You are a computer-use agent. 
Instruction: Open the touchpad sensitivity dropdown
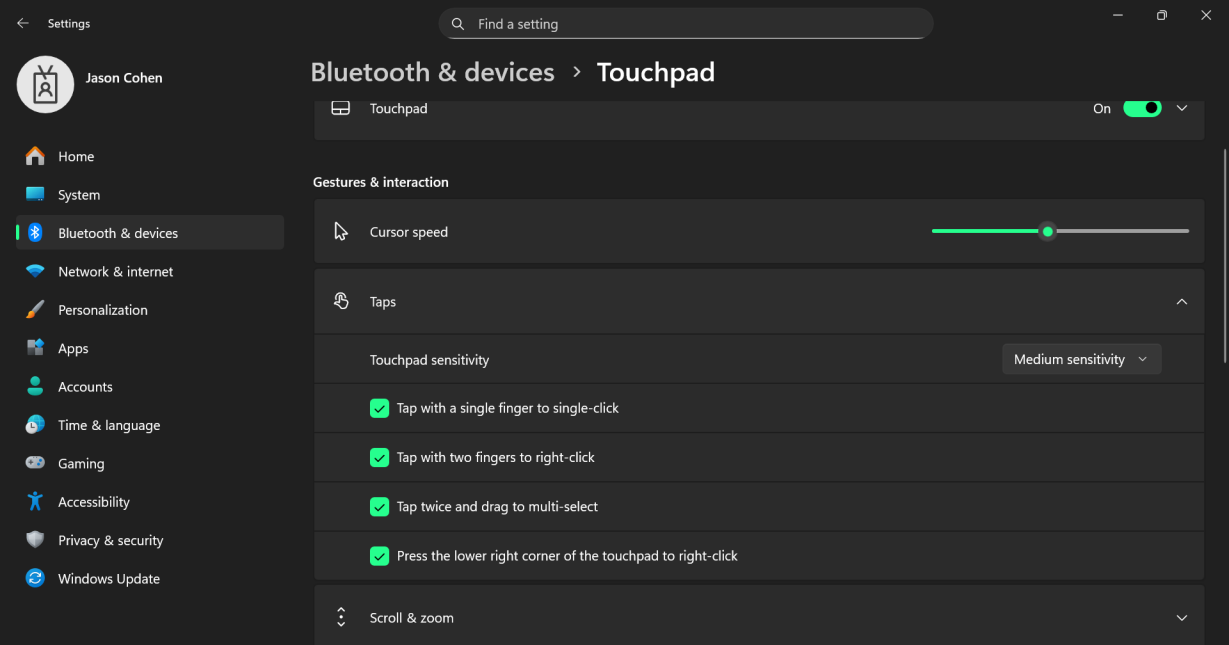point(1081,359)
